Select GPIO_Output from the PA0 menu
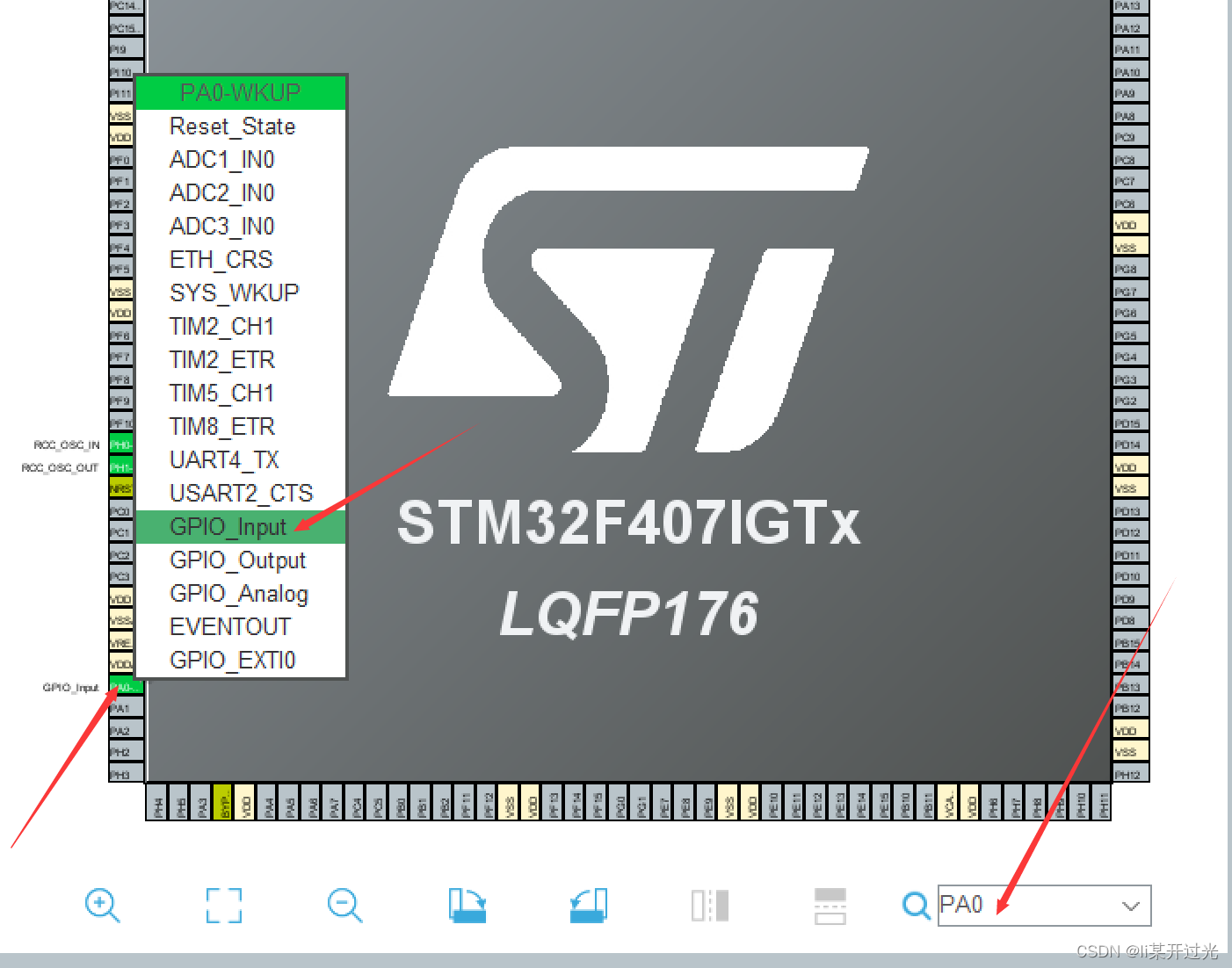This screenshot has width=1232, height=968. [237, 560]
